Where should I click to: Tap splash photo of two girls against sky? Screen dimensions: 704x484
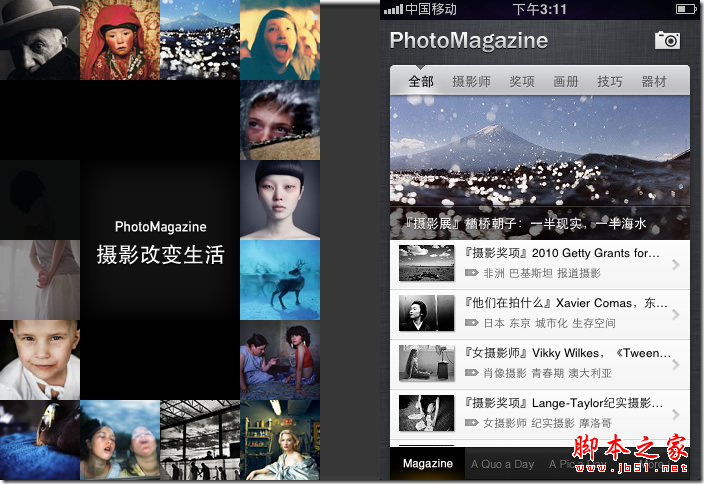click(120, 440)
